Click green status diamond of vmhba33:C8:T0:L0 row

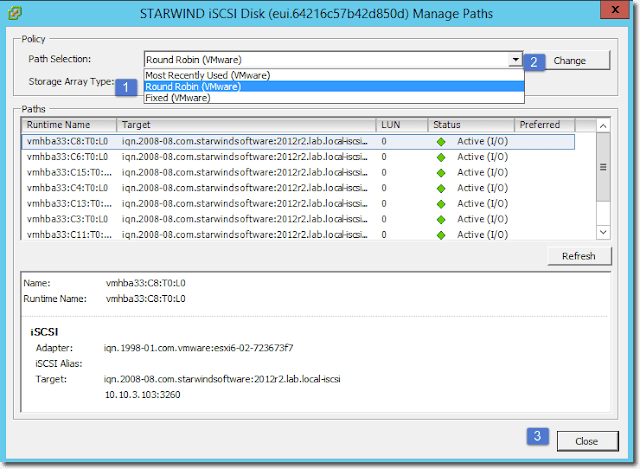coord(441,142)
